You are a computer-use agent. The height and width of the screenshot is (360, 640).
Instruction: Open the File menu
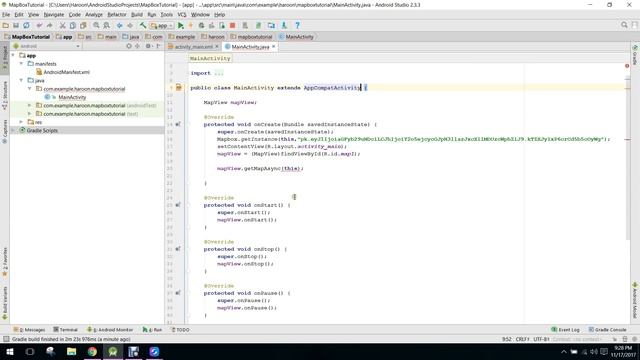tap(6, 15)
